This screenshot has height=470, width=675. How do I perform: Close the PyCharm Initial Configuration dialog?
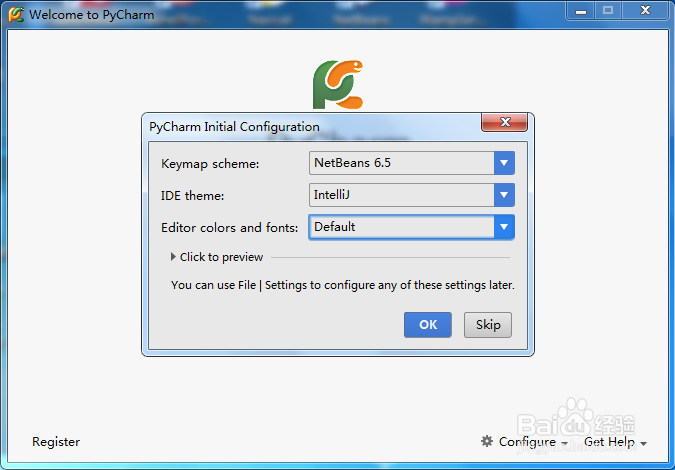point(505,122)
